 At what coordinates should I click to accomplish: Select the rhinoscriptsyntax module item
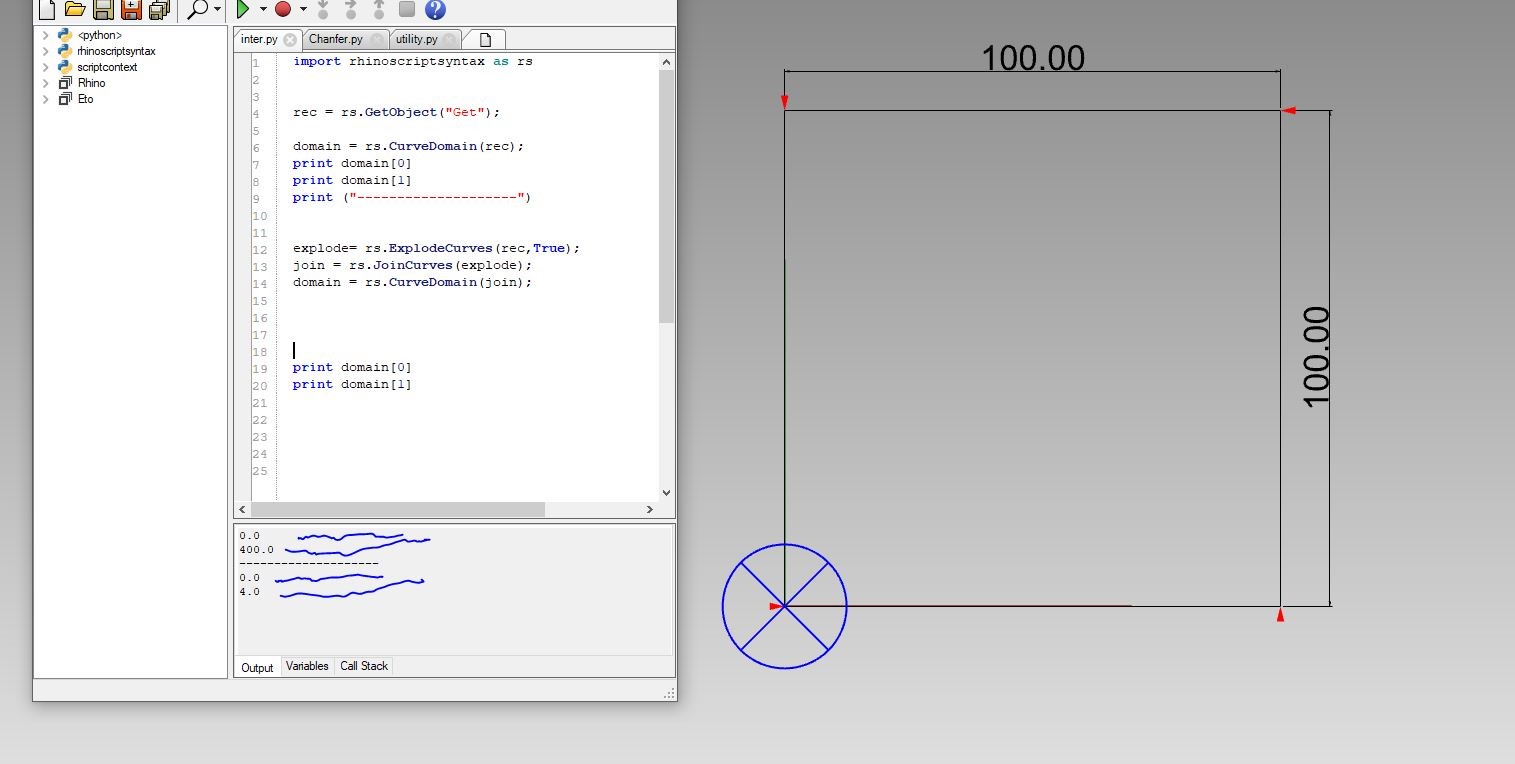116,51
